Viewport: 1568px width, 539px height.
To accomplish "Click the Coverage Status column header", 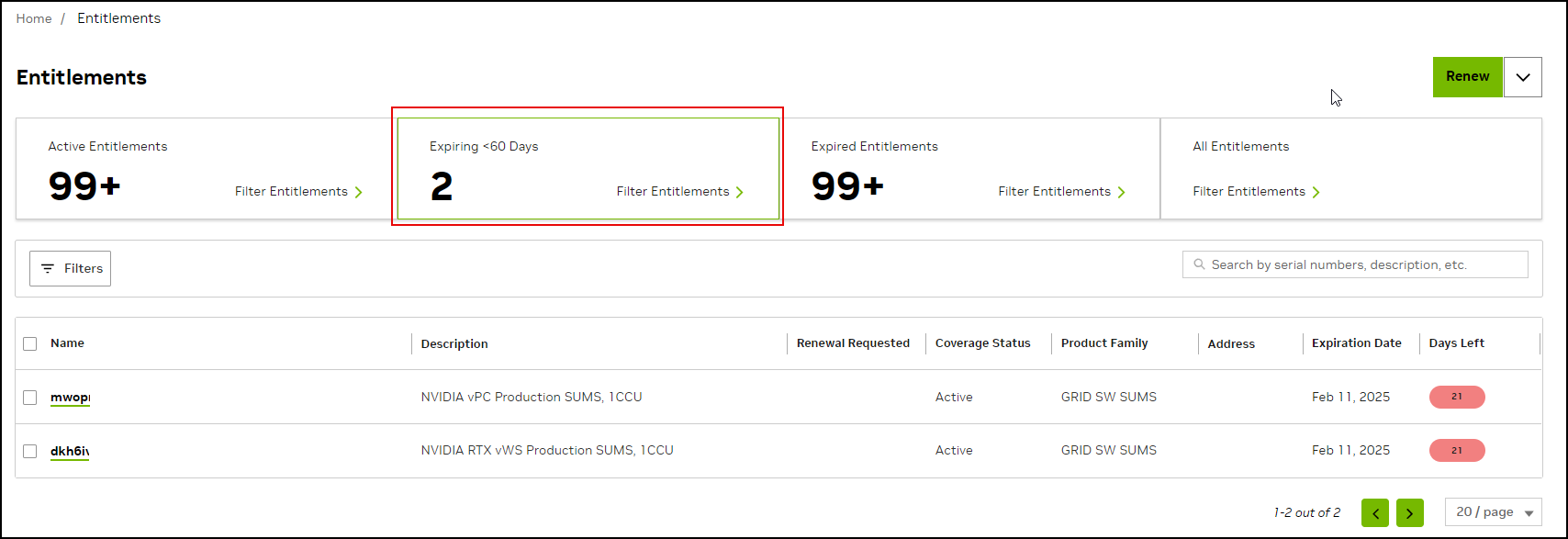I will click(982, 343).
